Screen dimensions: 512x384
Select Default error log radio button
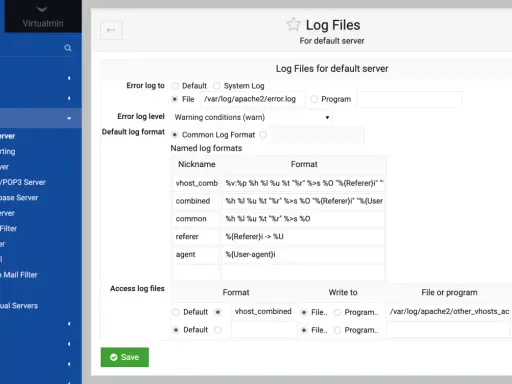click(175, 86)
